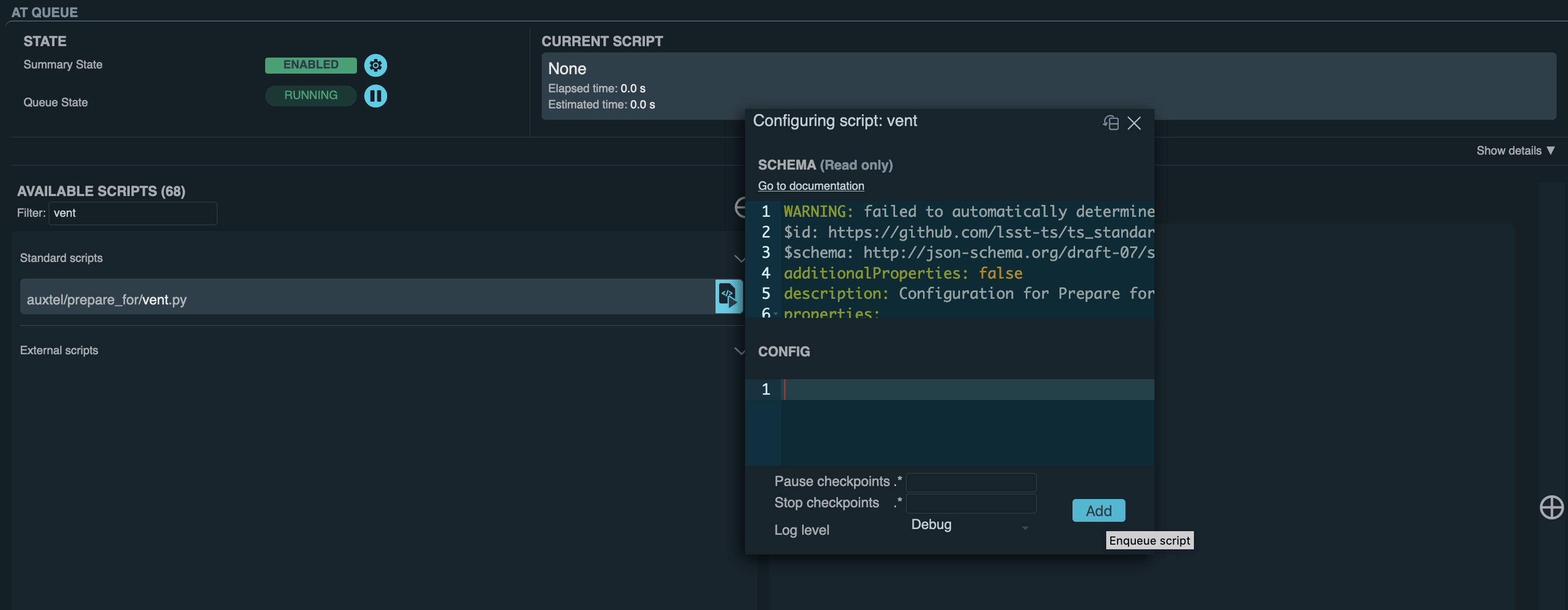Click the WARNING line in the schema viewer

pyautogui.click(x=967, y=212)
